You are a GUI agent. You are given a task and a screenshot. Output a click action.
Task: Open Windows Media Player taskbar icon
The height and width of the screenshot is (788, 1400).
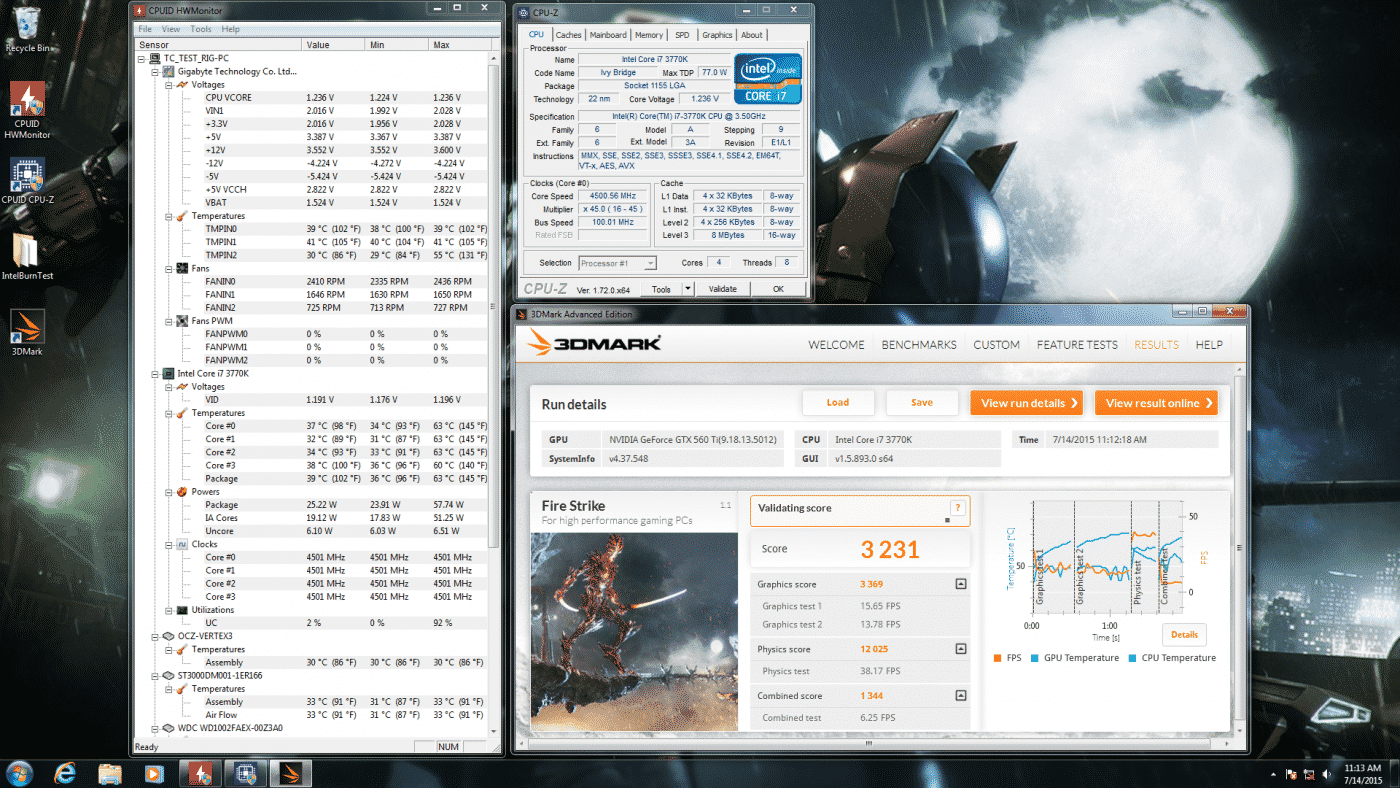(153, 773)
